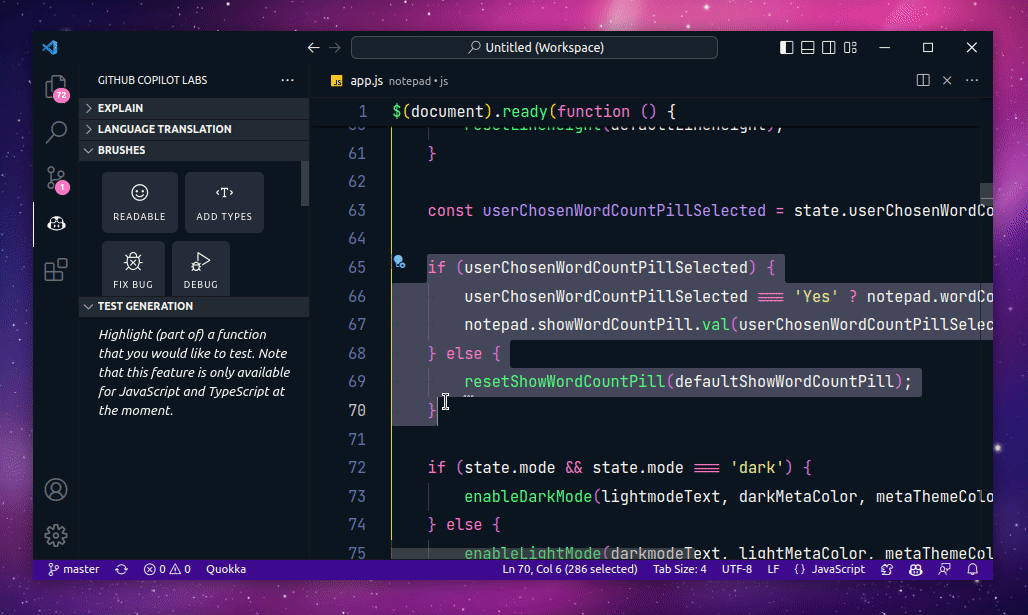
Task: Toggle the primary sidebar visibility
Action: [786, 47]
